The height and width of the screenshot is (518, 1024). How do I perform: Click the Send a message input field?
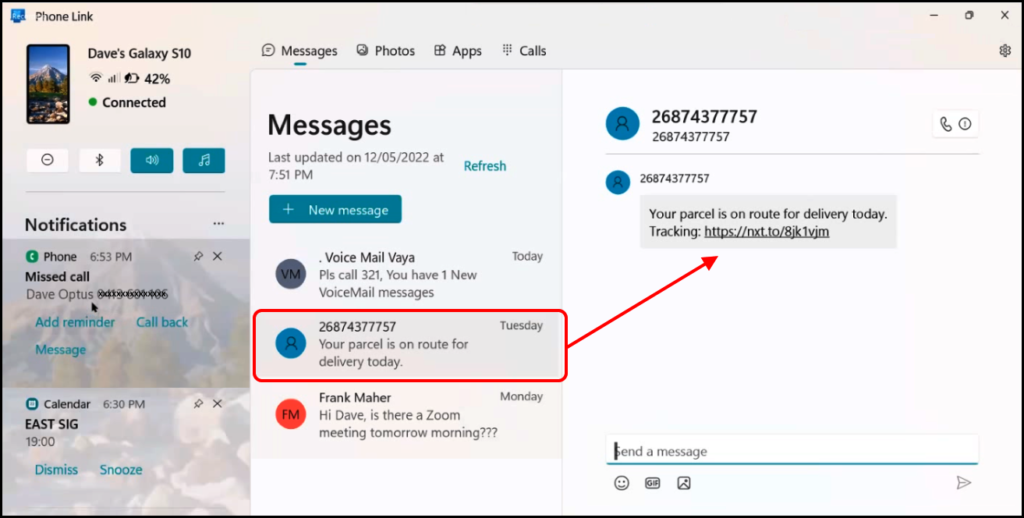tap(792, 451)
